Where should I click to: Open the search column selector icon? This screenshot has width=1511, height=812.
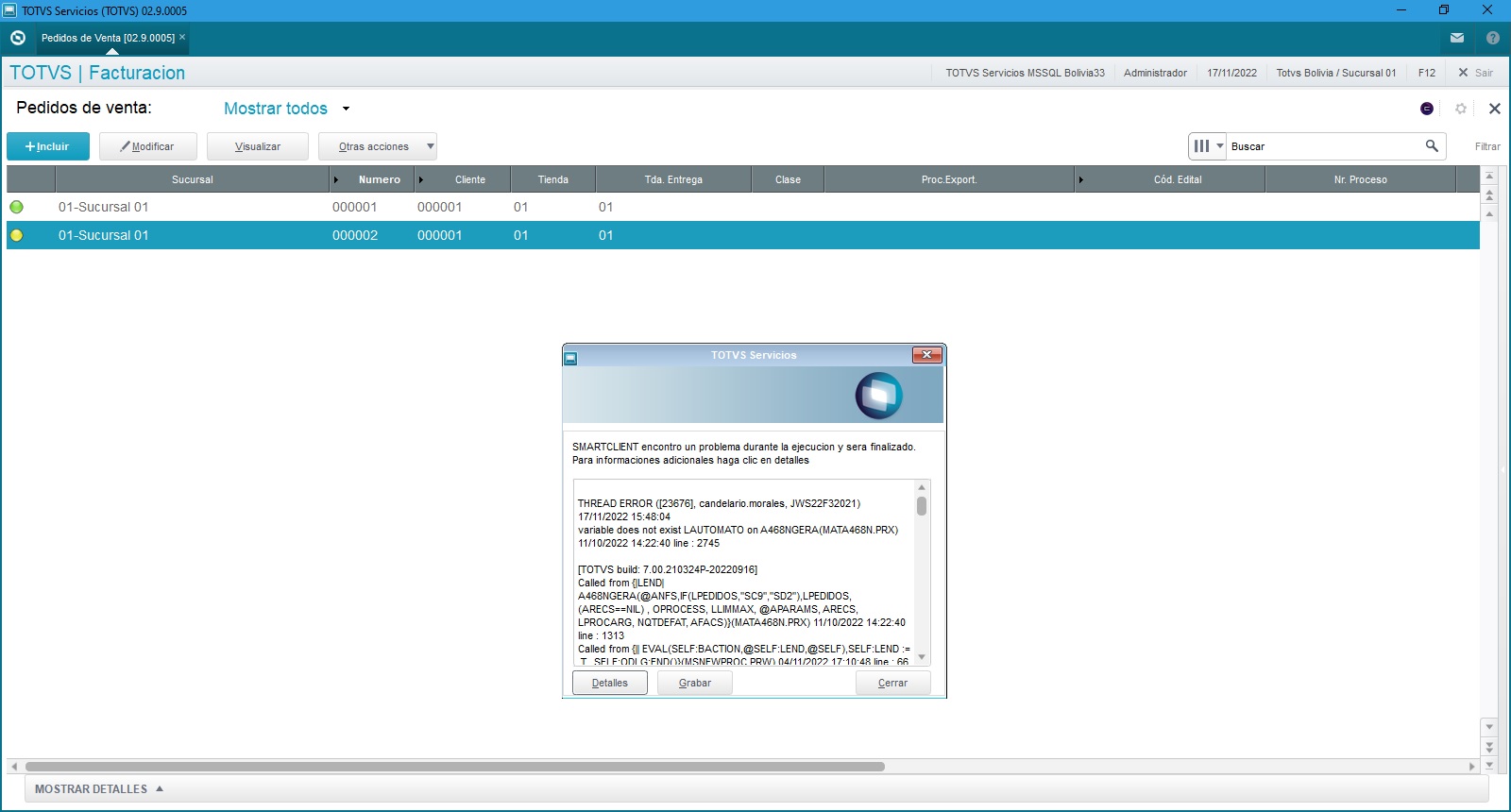click(1207, 146)
